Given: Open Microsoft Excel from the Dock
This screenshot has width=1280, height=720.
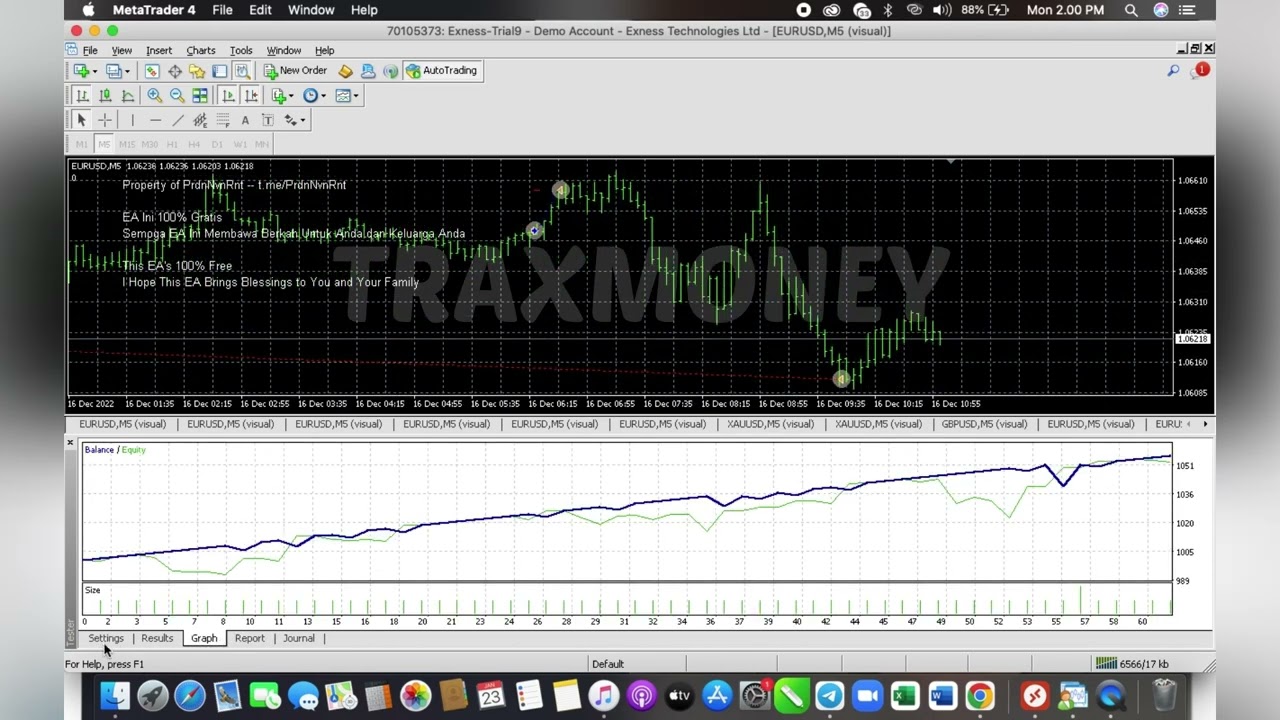Looking at the screenshot, I should coord(905,695).
